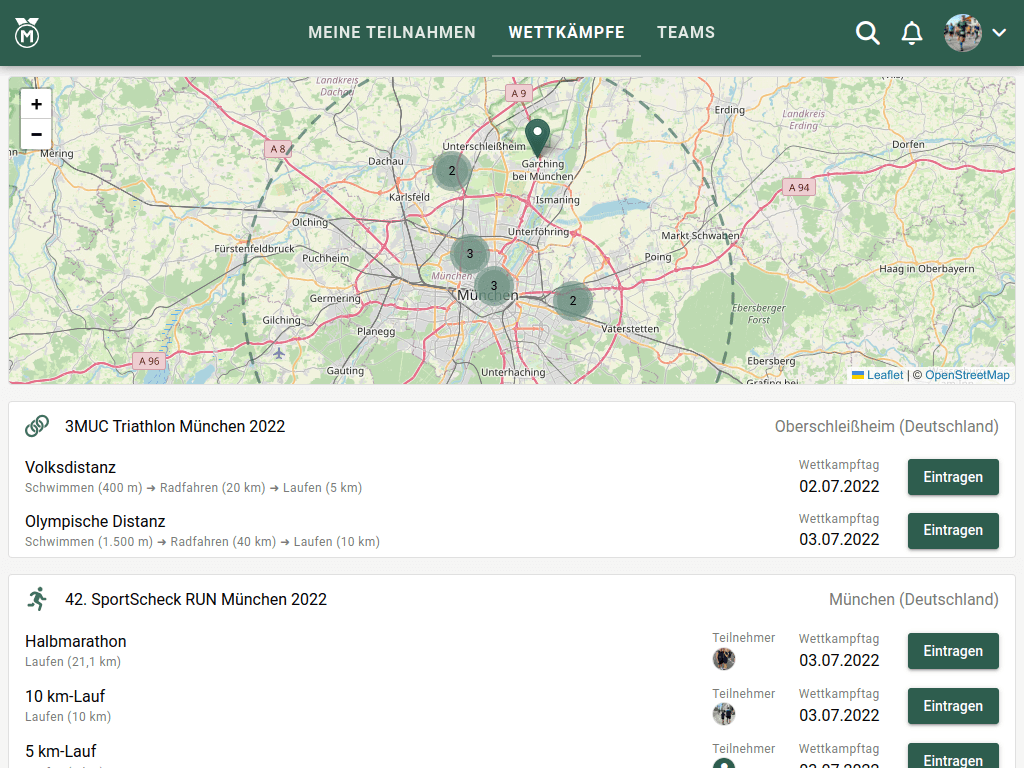Select the "10 km-Lauf" competition name

pos(65,696)
